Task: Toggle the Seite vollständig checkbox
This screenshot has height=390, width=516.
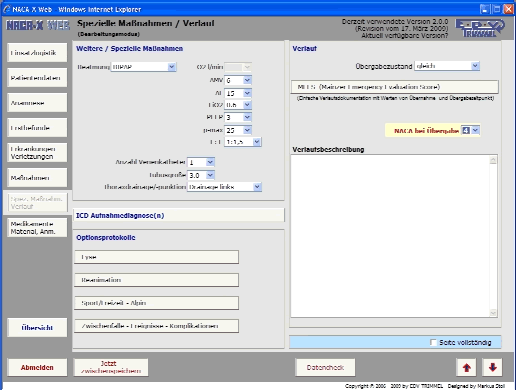Action: pos(433,342)
